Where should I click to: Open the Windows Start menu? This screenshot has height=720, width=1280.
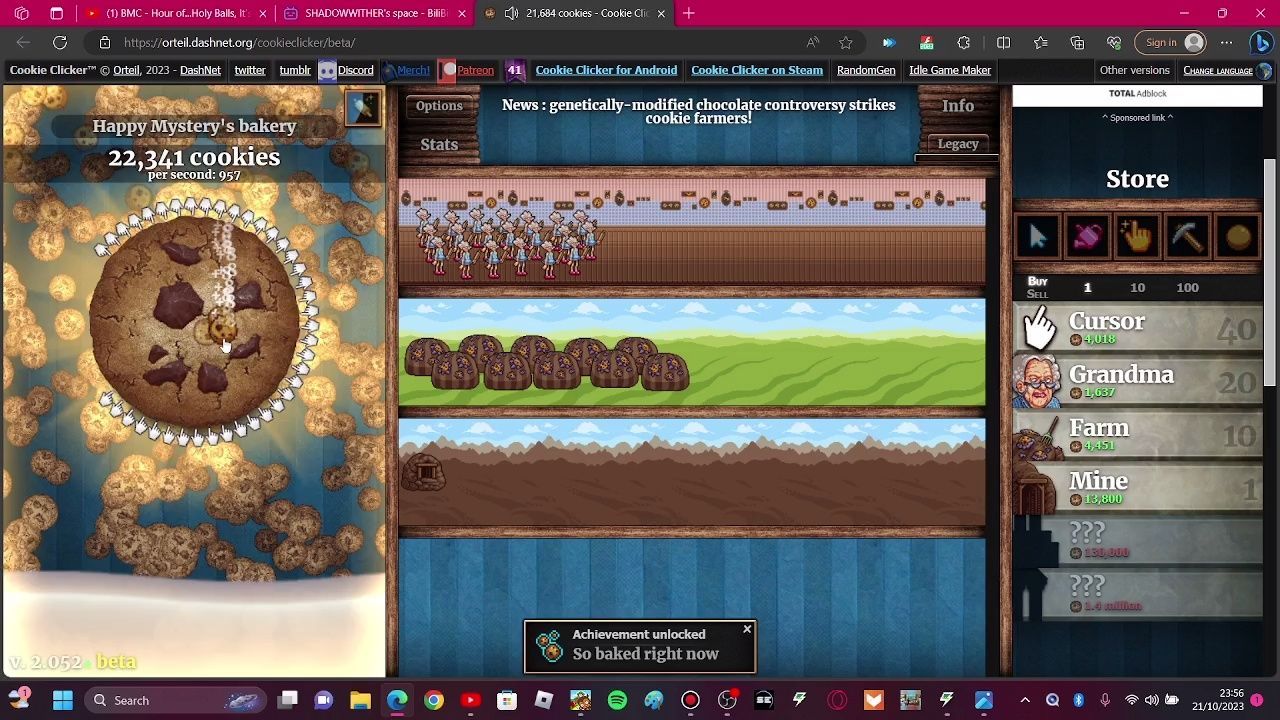(x=62, y=700)
